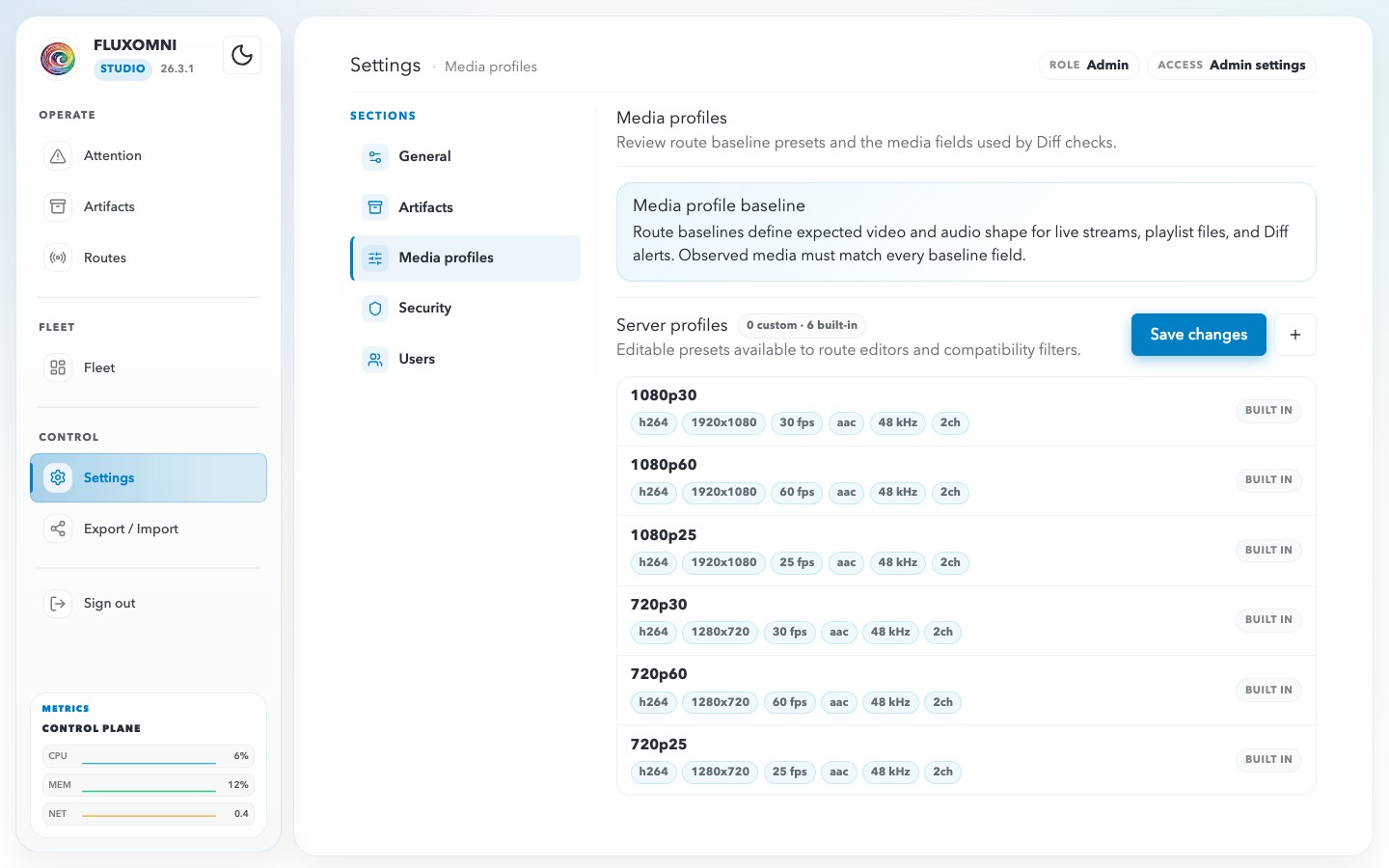Open Export / Import label

click(x=131, y=529)
